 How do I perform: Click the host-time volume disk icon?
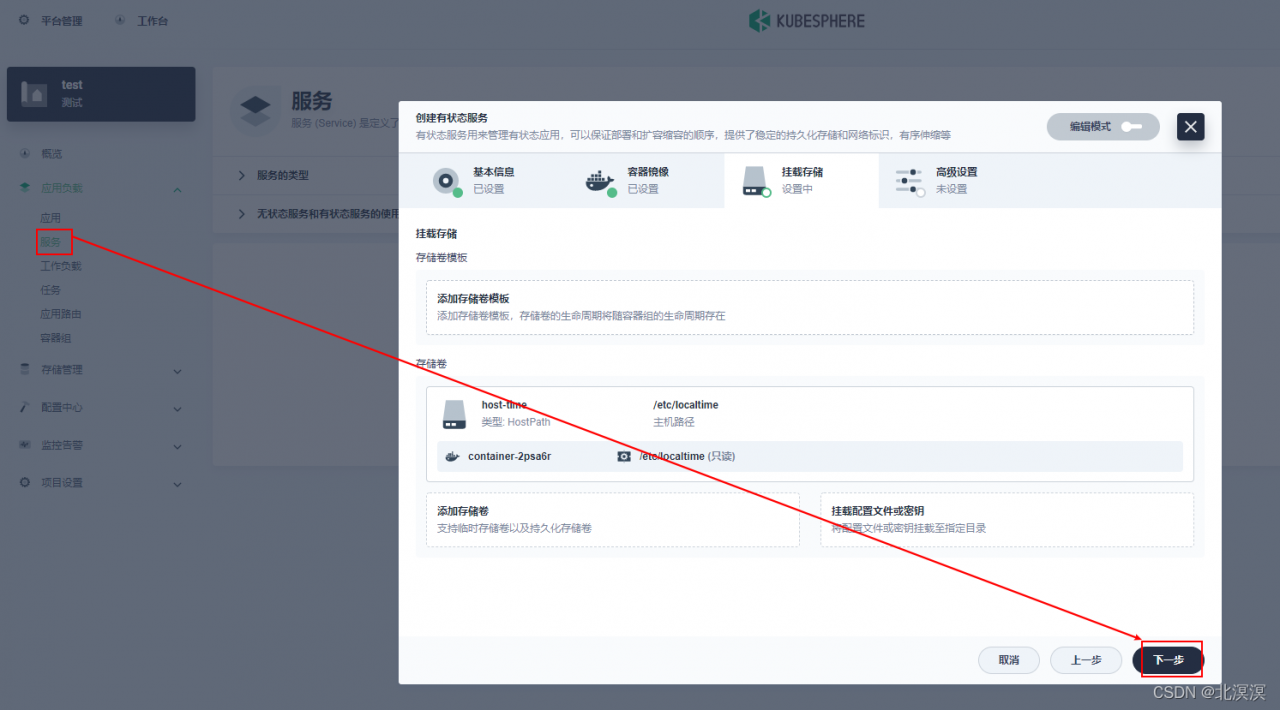click(x=455, y=414)
